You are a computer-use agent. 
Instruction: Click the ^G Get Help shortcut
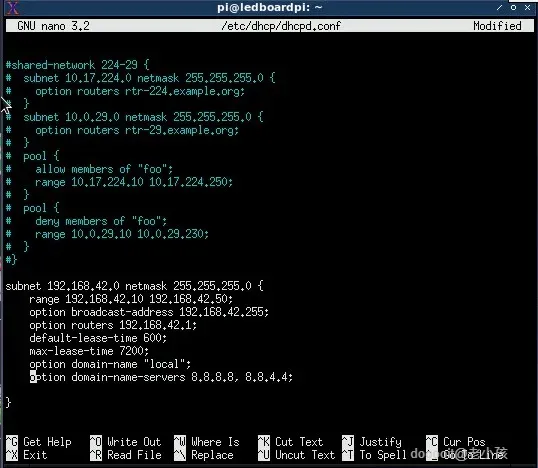(x=39, y=442)
